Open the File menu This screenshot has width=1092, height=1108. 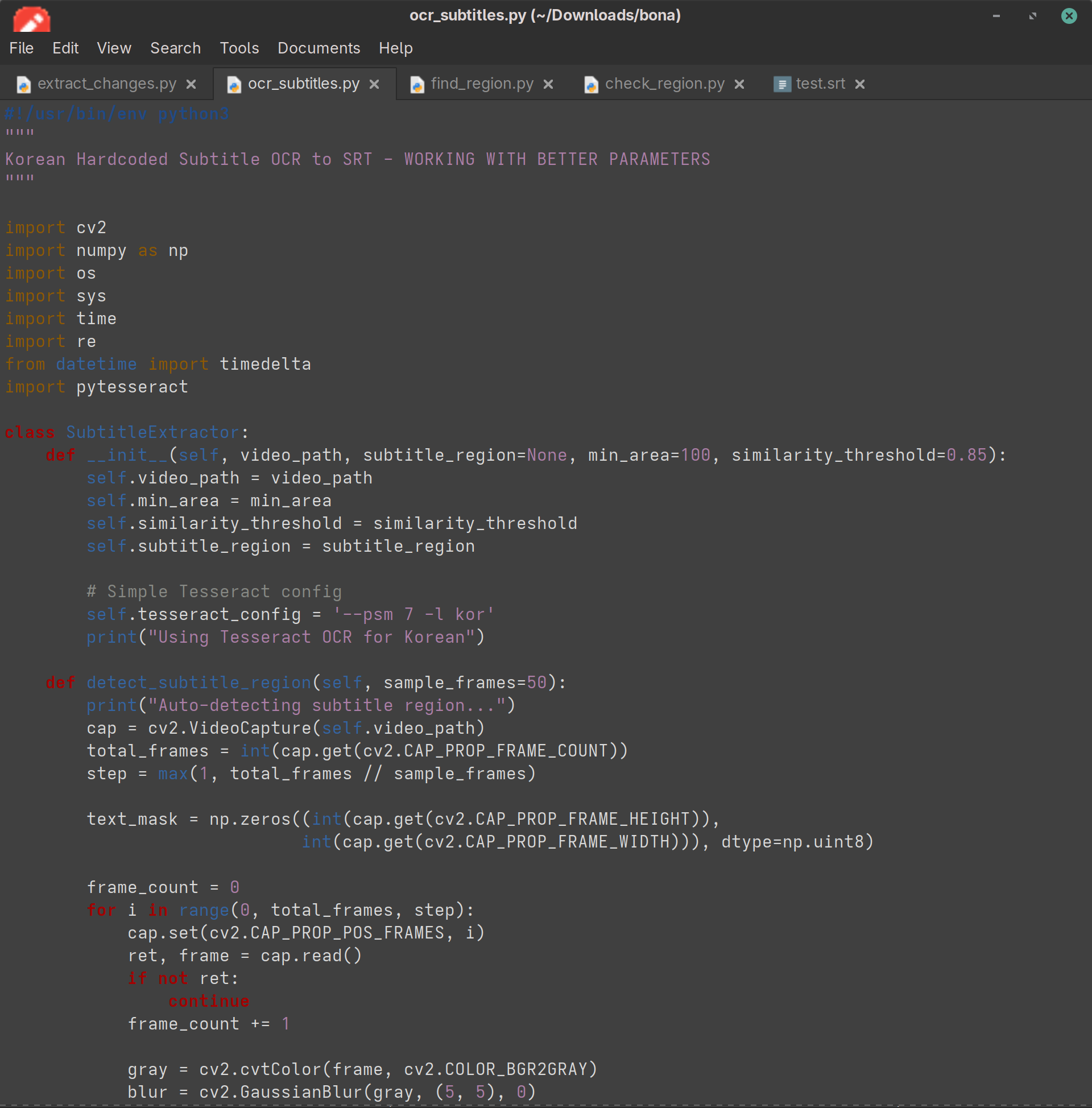[x=21, y=48]
